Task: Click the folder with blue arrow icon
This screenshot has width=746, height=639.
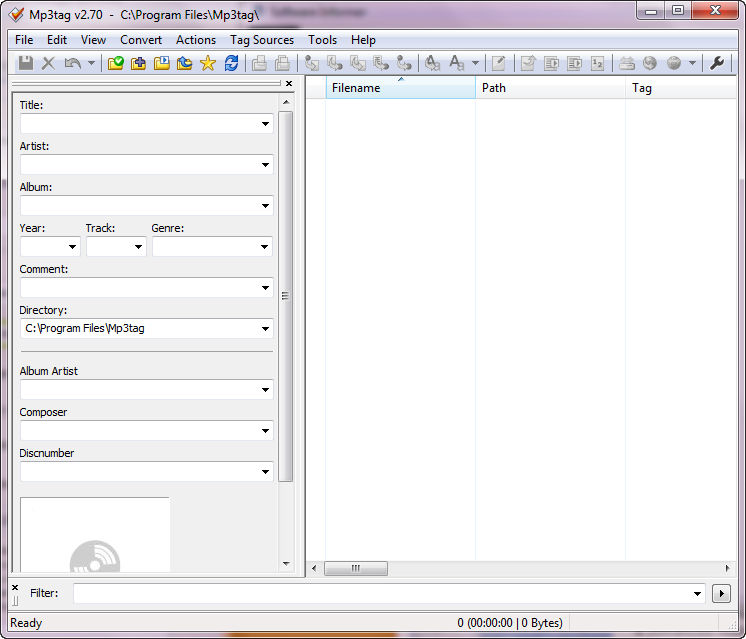Action: [x=185, y=63]
